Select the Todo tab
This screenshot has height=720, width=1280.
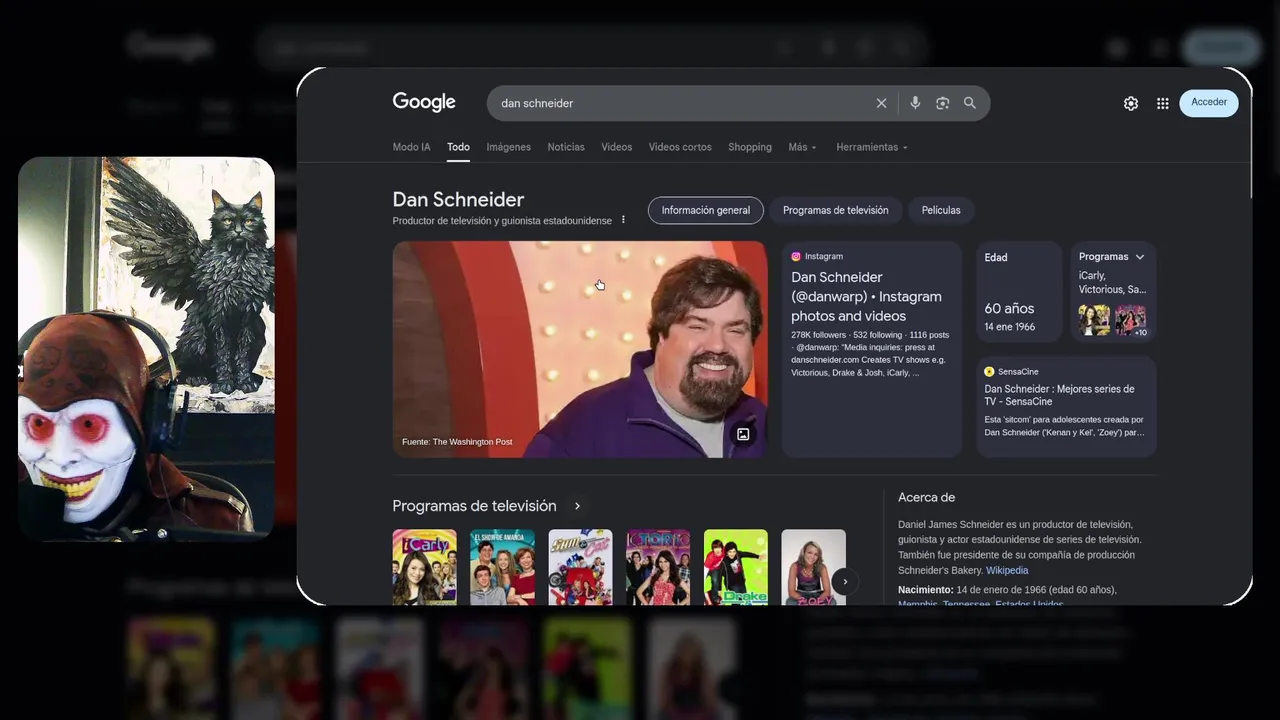[458, 147]
